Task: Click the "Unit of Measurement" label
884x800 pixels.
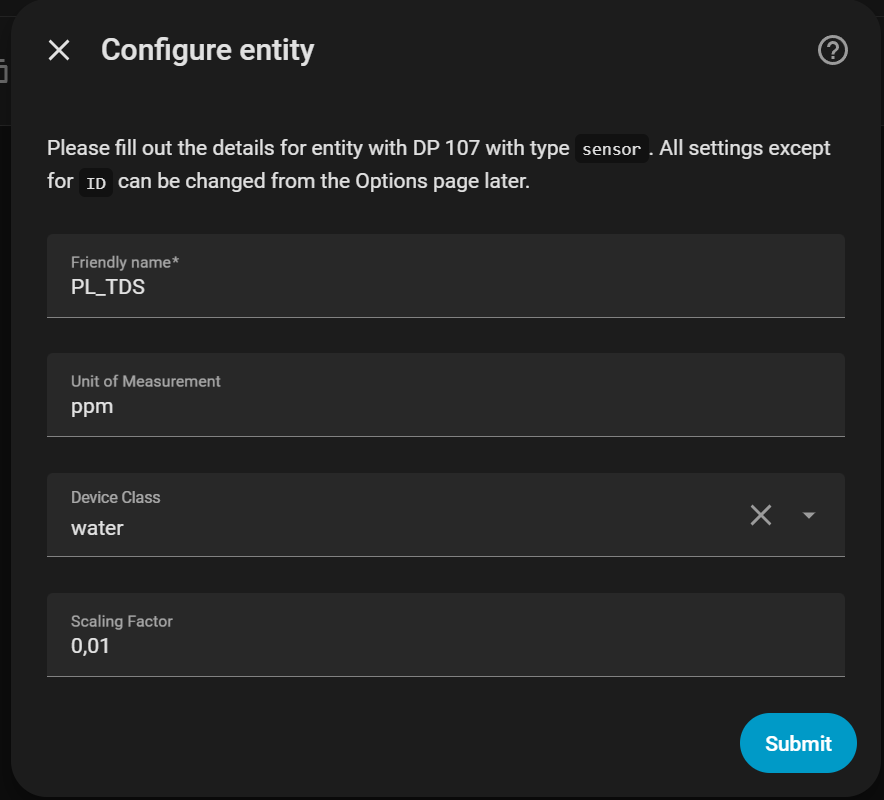Action: pyautogui.click(x=146, y=381)
